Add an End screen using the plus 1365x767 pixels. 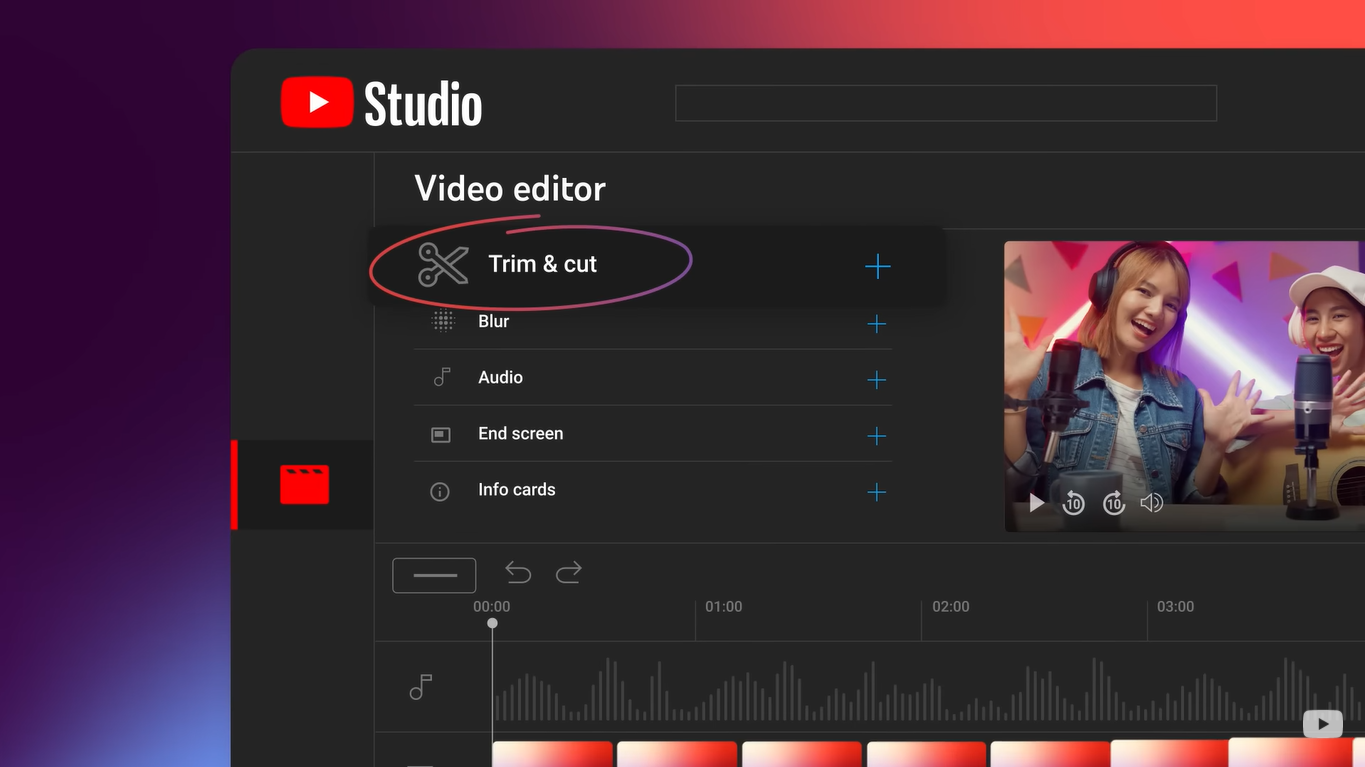click(x=877, y=435)
